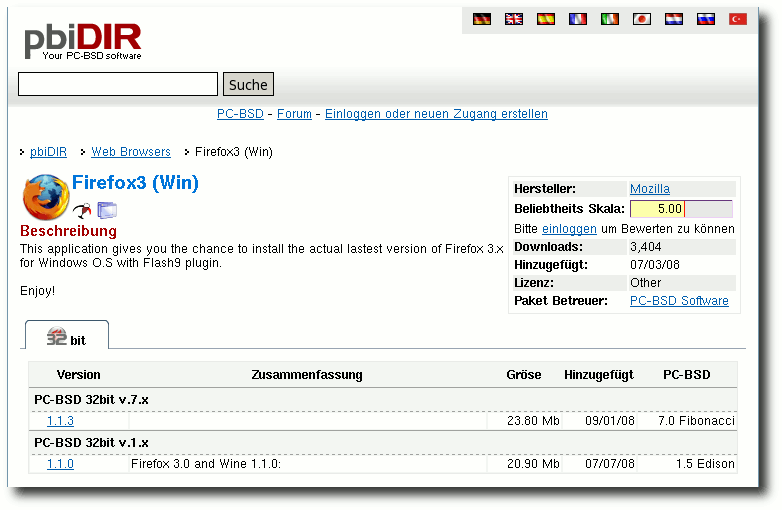The image size is (782, 510).
Task: Focus the search text field
Action: [118, 84]
